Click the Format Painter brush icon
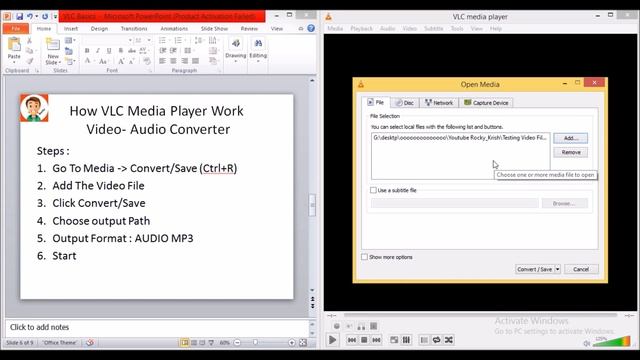 coord(30,61)
